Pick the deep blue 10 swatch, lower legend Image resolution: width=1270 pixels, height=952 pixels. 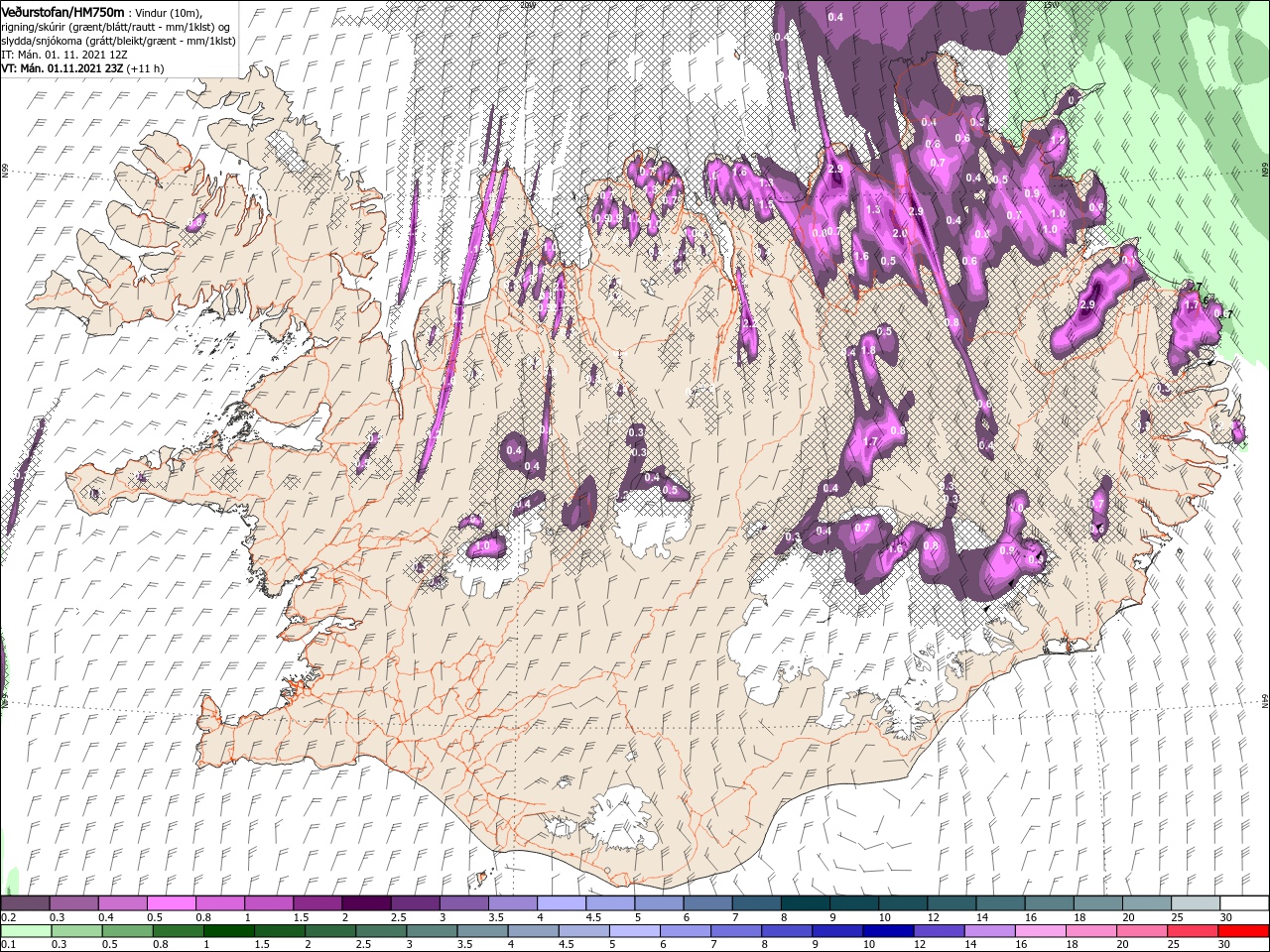(886, 931)
